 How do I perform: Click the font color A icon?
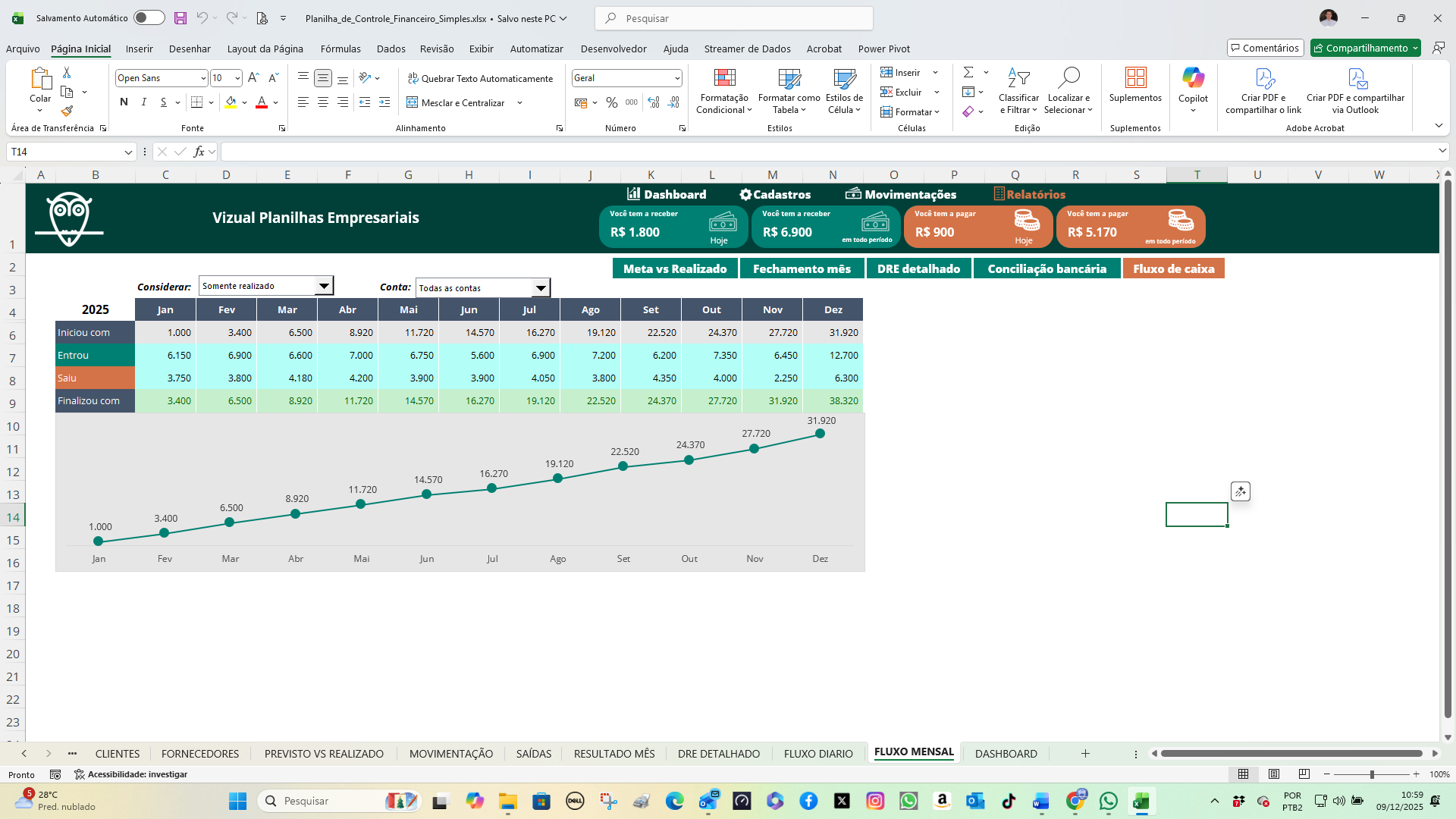point(262,102)
